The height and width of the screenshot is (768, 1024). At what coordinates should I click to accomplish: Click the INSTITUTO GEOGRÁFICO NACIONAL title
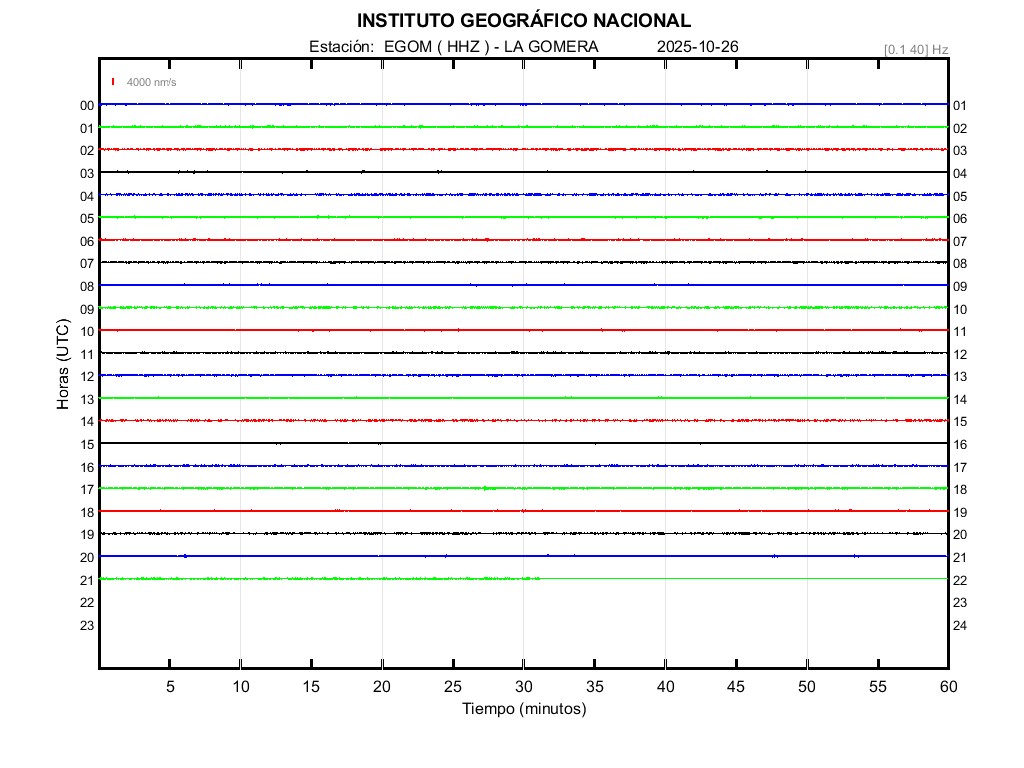tap(523, 21)
